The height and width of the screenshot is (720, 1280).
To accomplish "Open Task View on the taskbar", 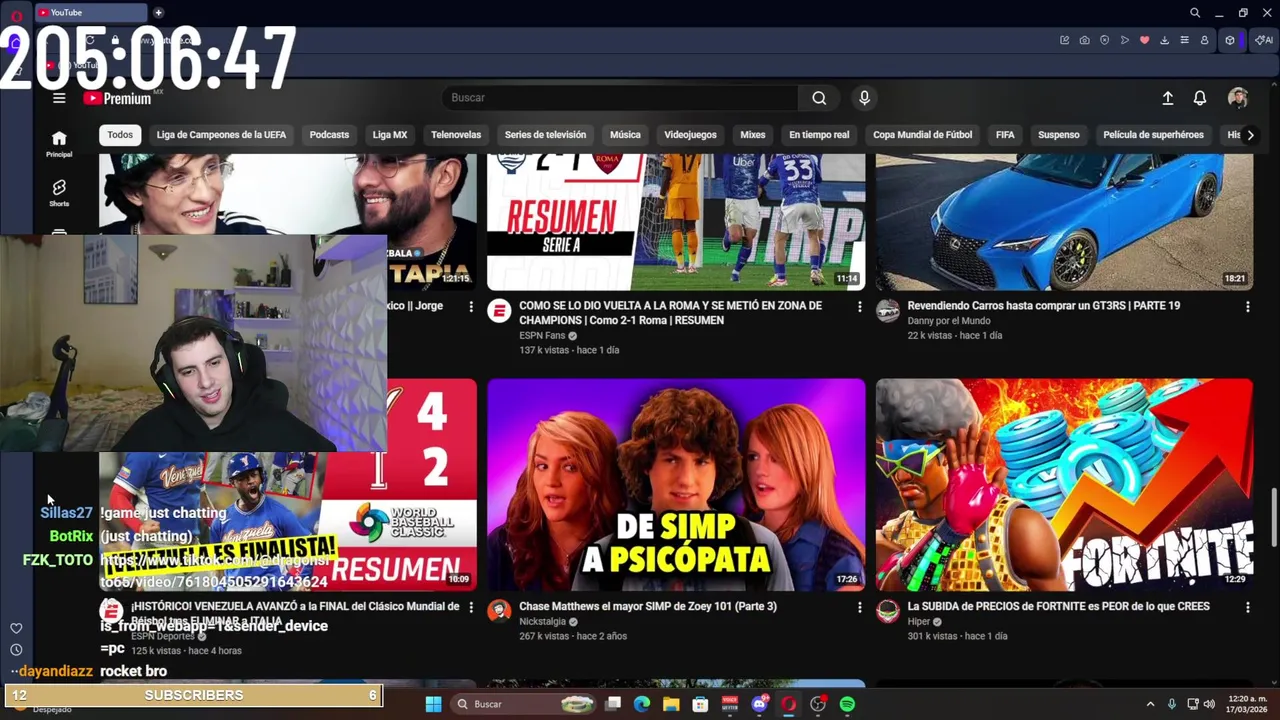I will (613, 704).
